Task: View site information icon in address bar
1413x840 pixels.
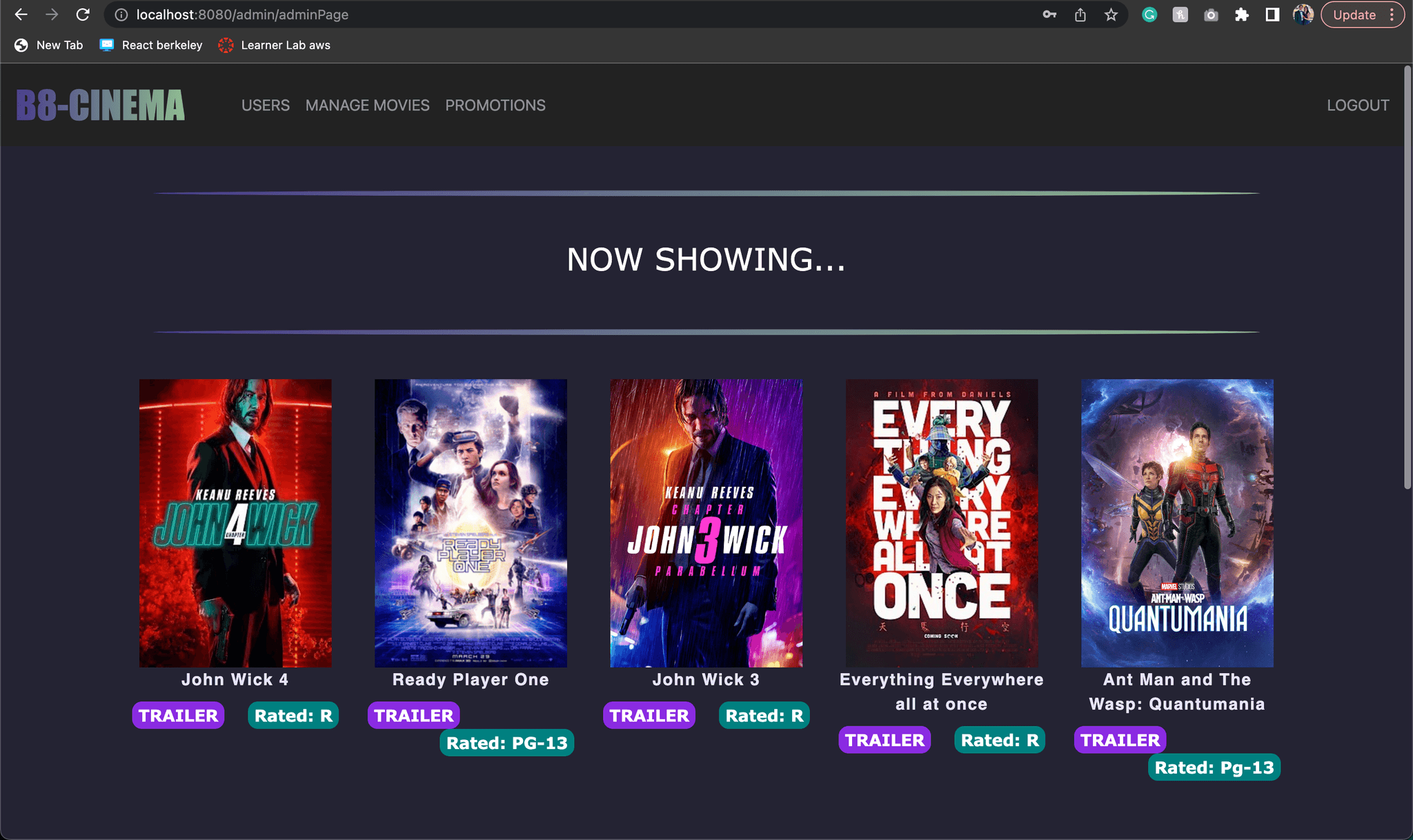Action: [121, 14]
